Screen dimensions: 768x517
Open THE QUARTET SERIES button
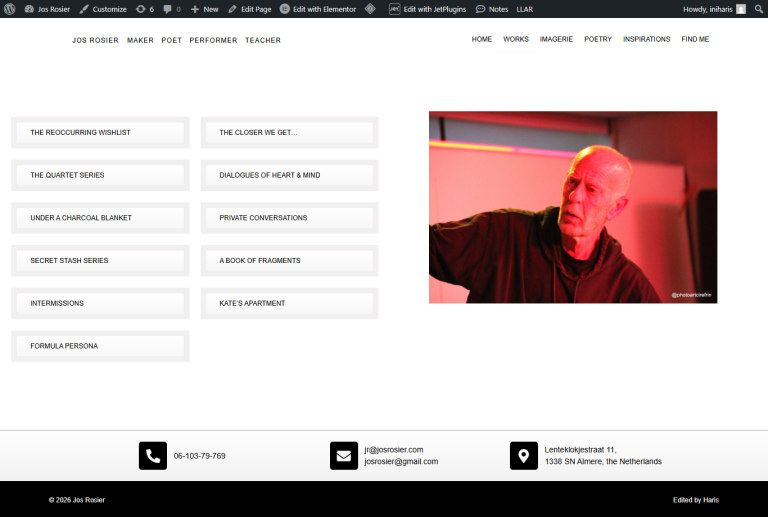tap(99, 175)
